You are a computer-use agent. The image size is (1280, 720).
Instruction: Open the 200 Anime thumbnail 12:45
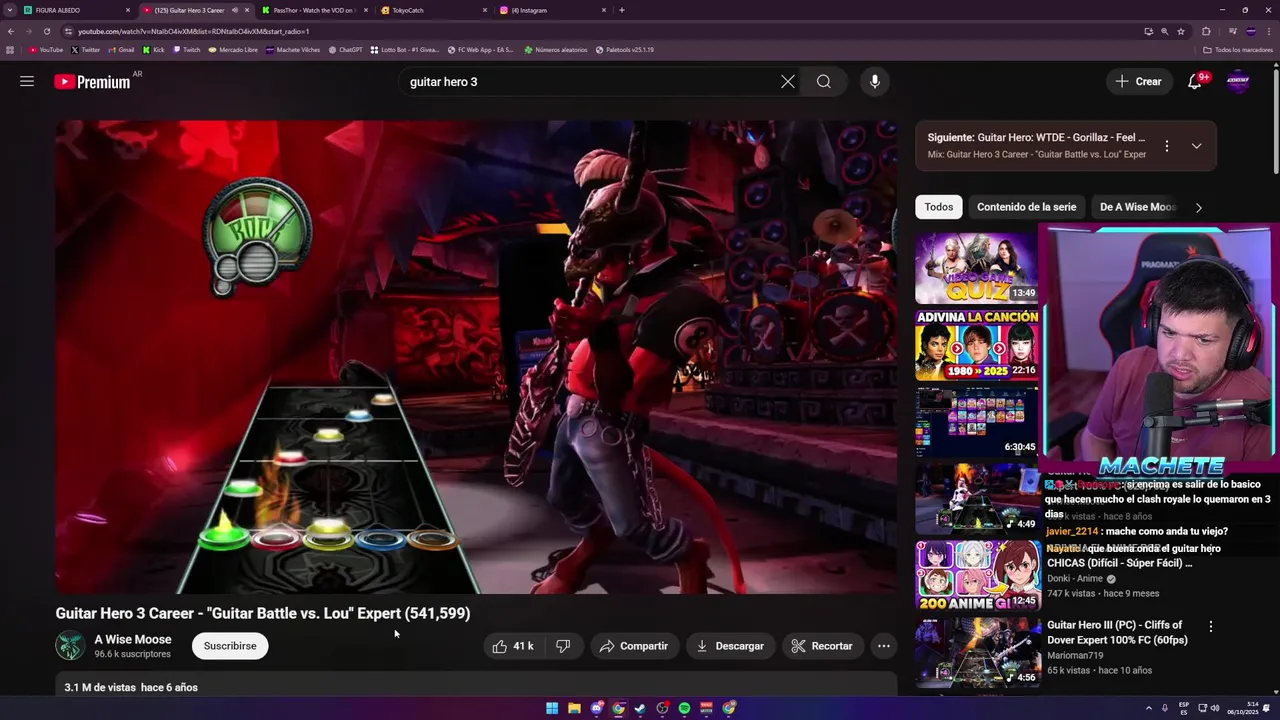[977, 575]
